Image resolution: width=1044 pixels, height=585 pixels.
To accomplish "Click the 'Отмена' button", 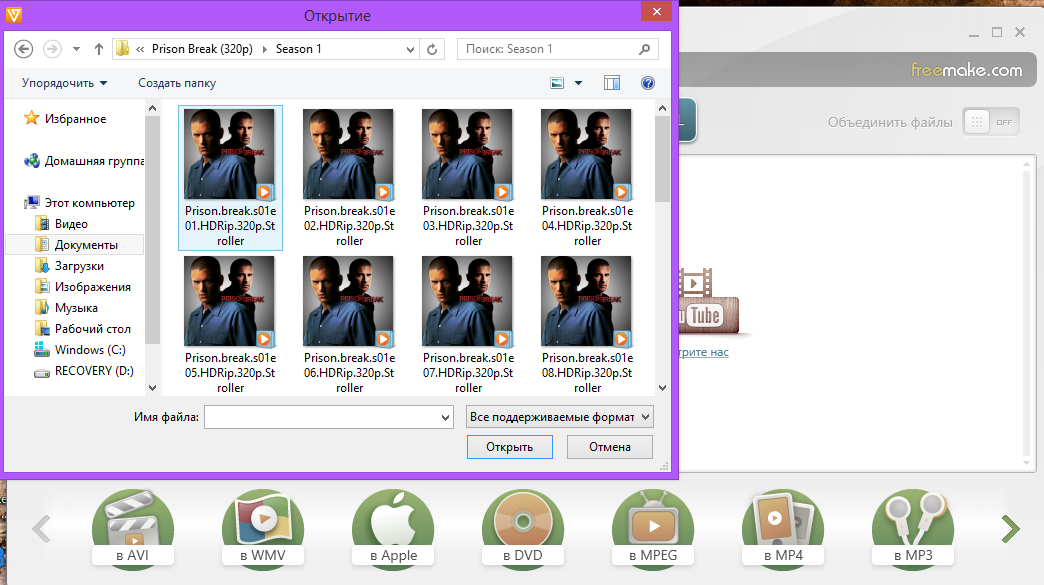I will pyautogui.click(x=607, y=447).
